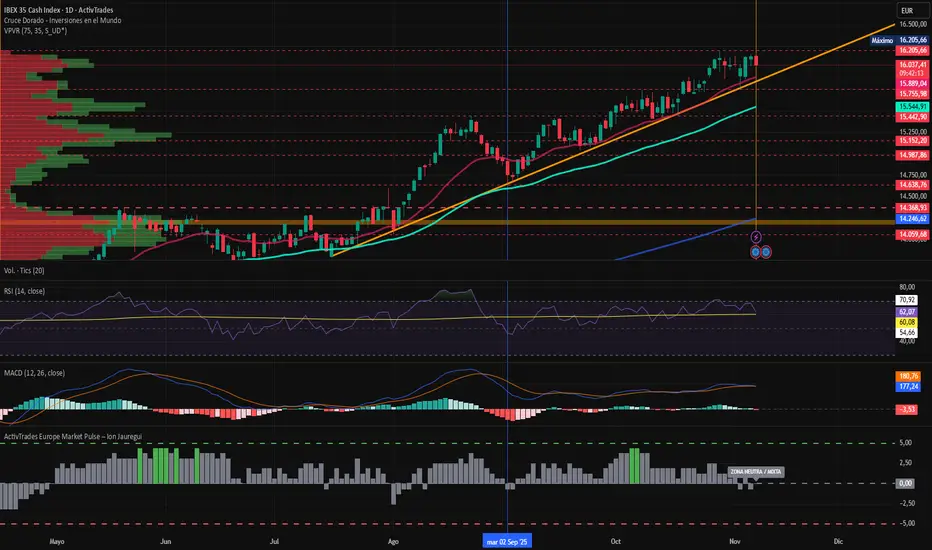This screenshot has width=932, height=550.
Task: Click the 15.250,00 price axis value
Action: click(913, 132)
